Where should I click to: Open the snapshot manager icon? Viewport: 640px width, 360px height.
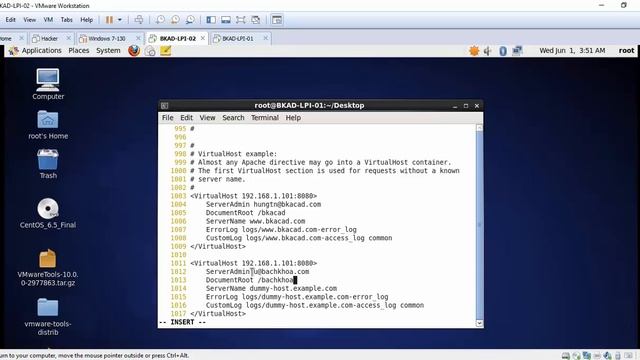pos(190,20)
